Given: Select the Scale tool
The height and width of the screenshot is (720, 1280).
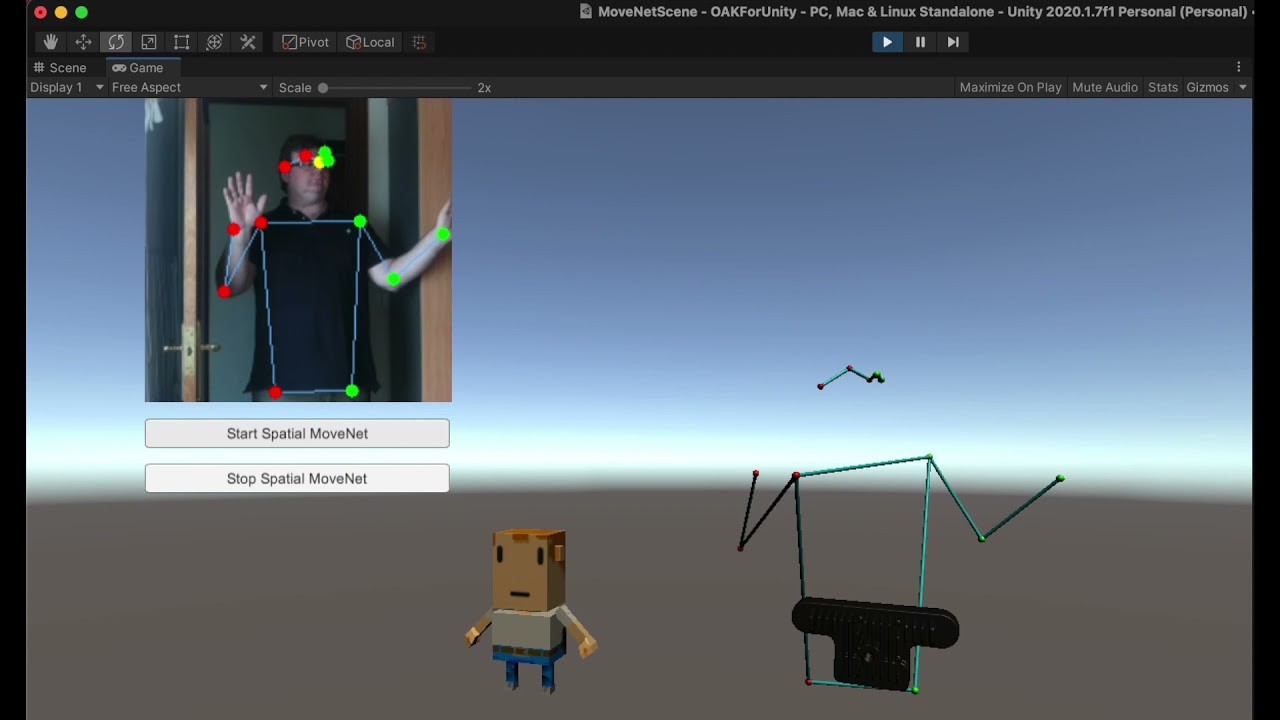Looking at the screenshot, I should pyautogui.click(x=148, y=42).
